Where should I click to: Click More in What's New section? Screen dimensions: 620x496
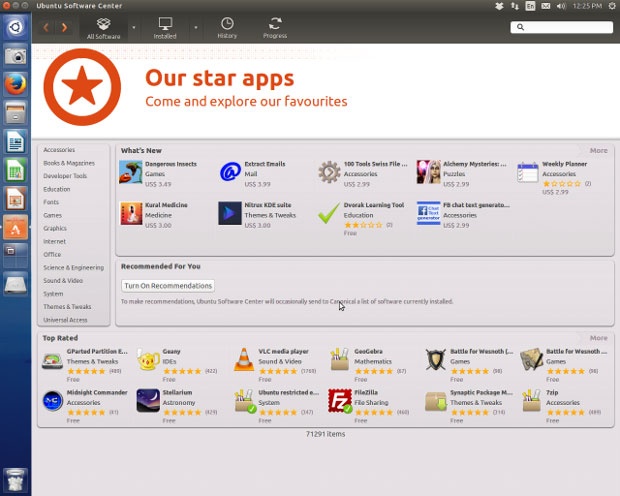[598, 151]
